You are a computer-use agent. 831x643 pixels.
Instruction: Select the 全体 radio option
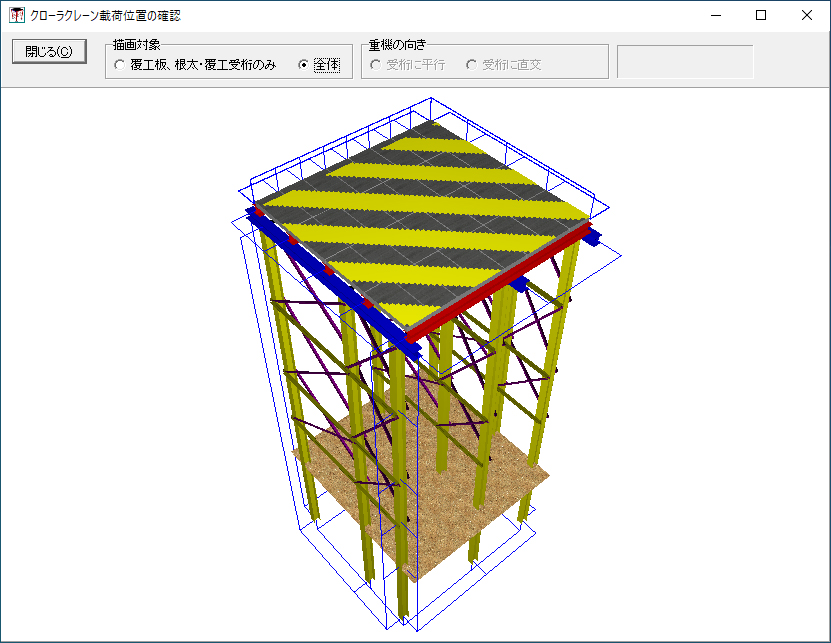click(319, 65)
